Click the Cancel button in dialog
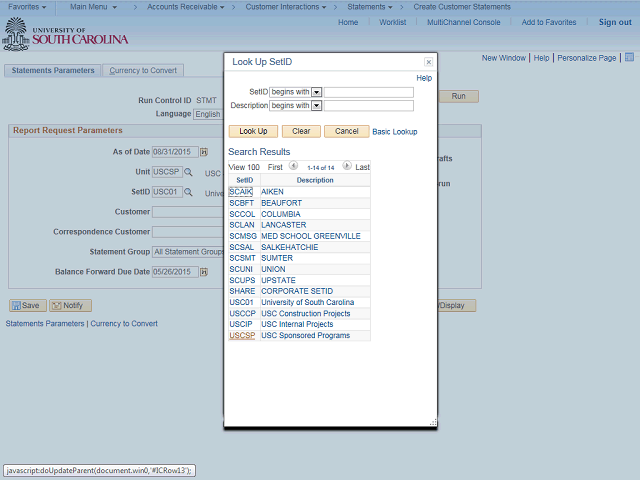Image resolution: width=640 pixels, height=480 pixels. 347,131
